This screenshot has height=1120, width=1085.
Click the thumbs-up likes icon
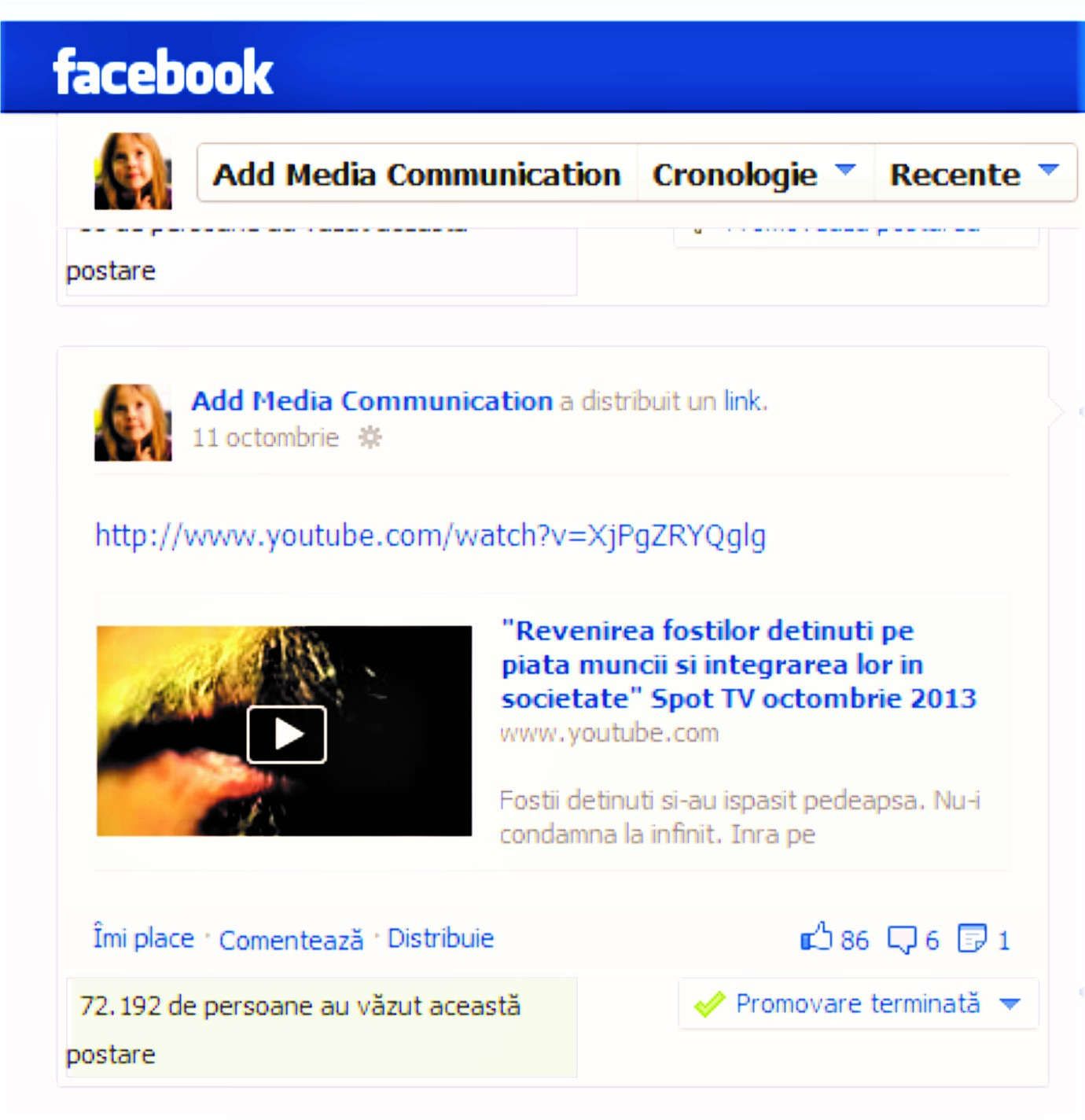816,937
